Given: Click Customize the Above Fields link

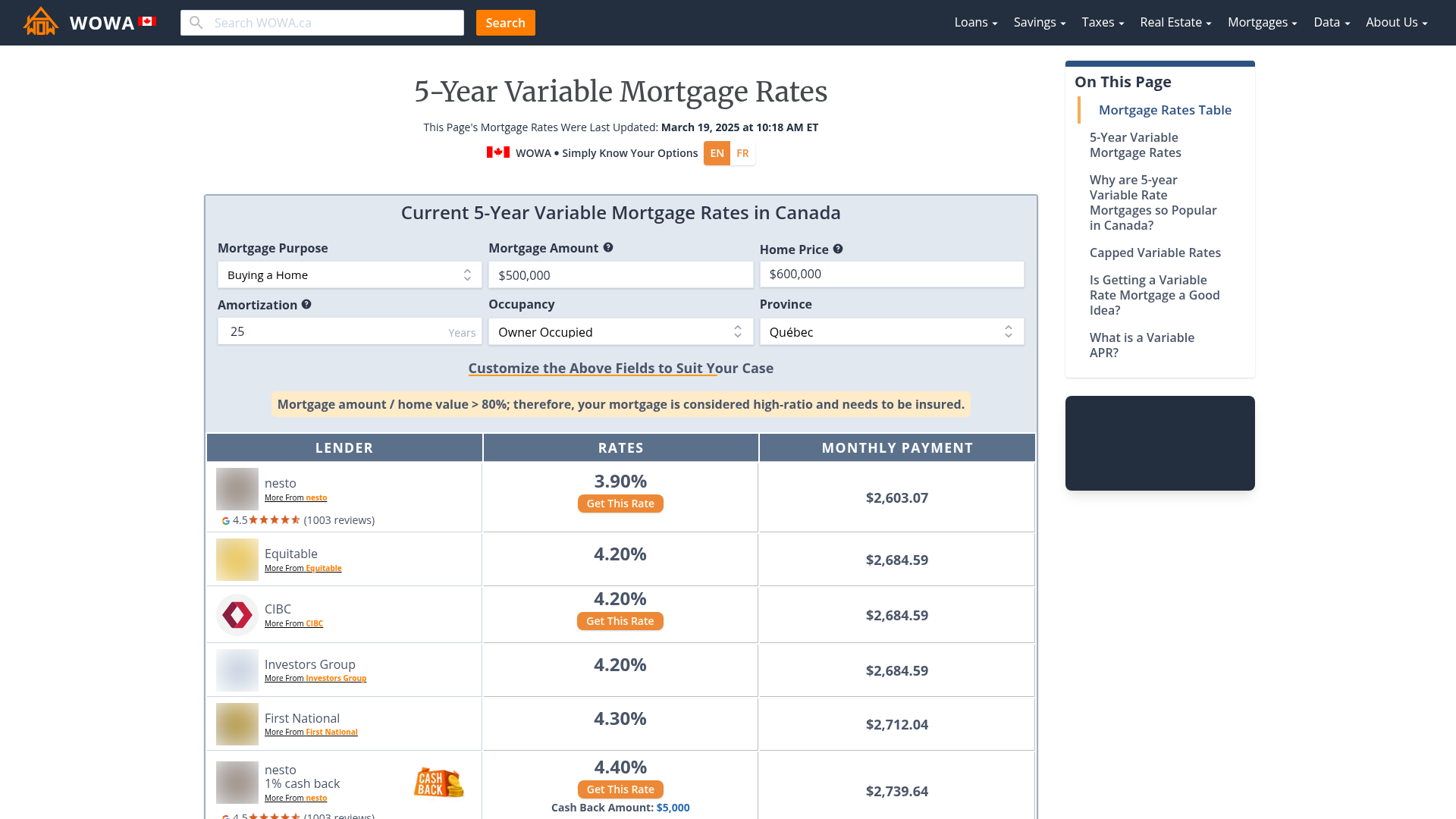Looking at the screenshot, I should coord(621,369).
